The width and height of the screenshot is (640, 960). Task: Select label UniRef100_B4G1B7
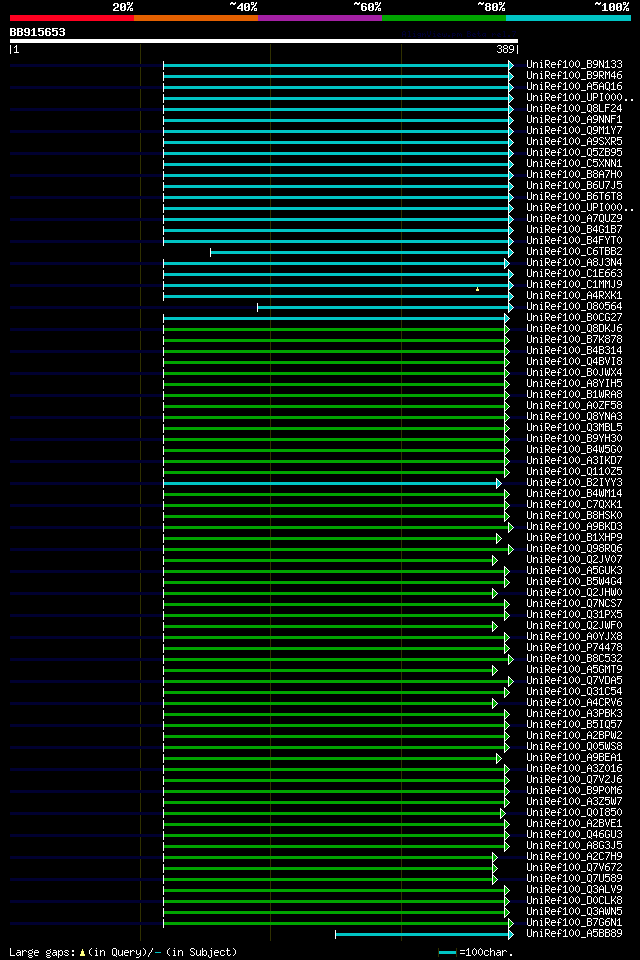574,230
